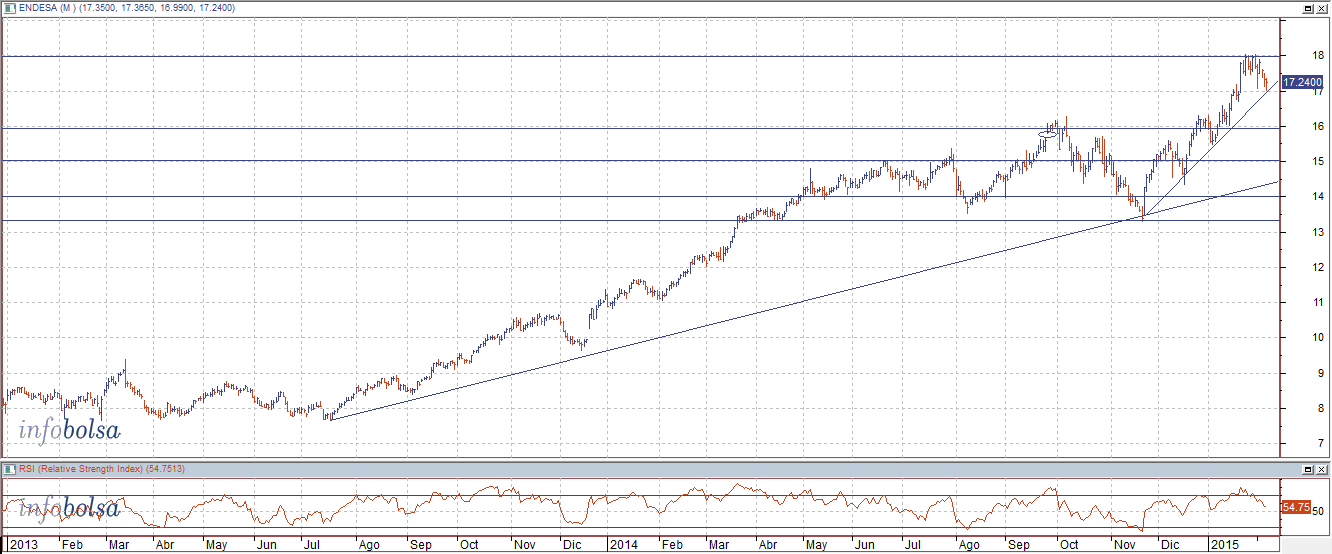Click the 17.2400 current price tag

click(1303, 82)
